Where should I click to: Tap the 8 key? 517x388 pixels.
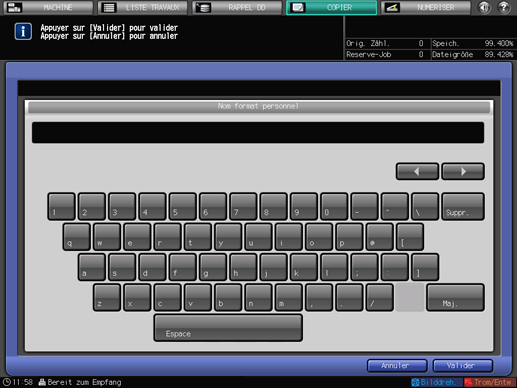tap(274, 206)
